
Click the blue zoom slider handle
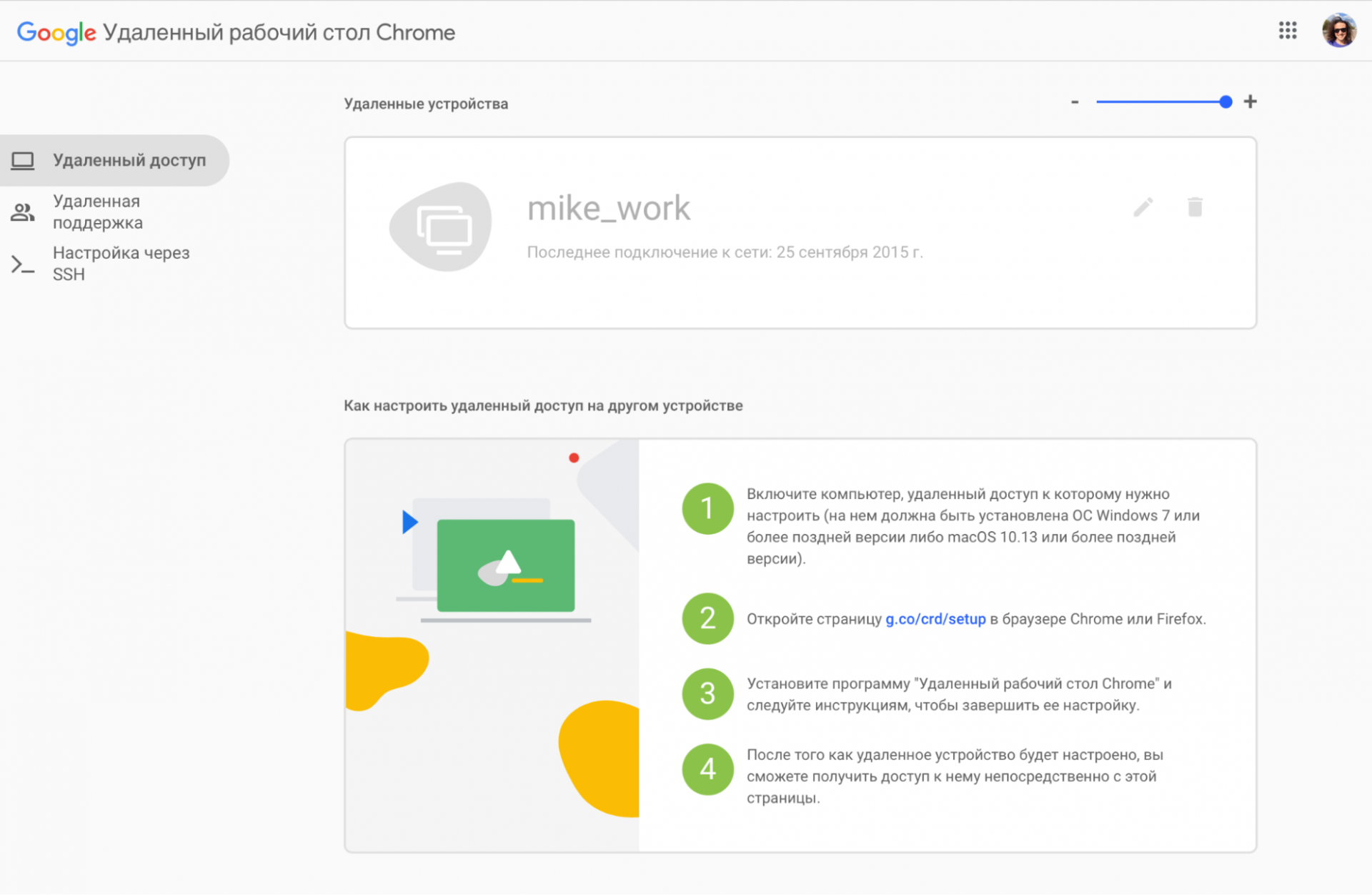tap(1226, 102)
